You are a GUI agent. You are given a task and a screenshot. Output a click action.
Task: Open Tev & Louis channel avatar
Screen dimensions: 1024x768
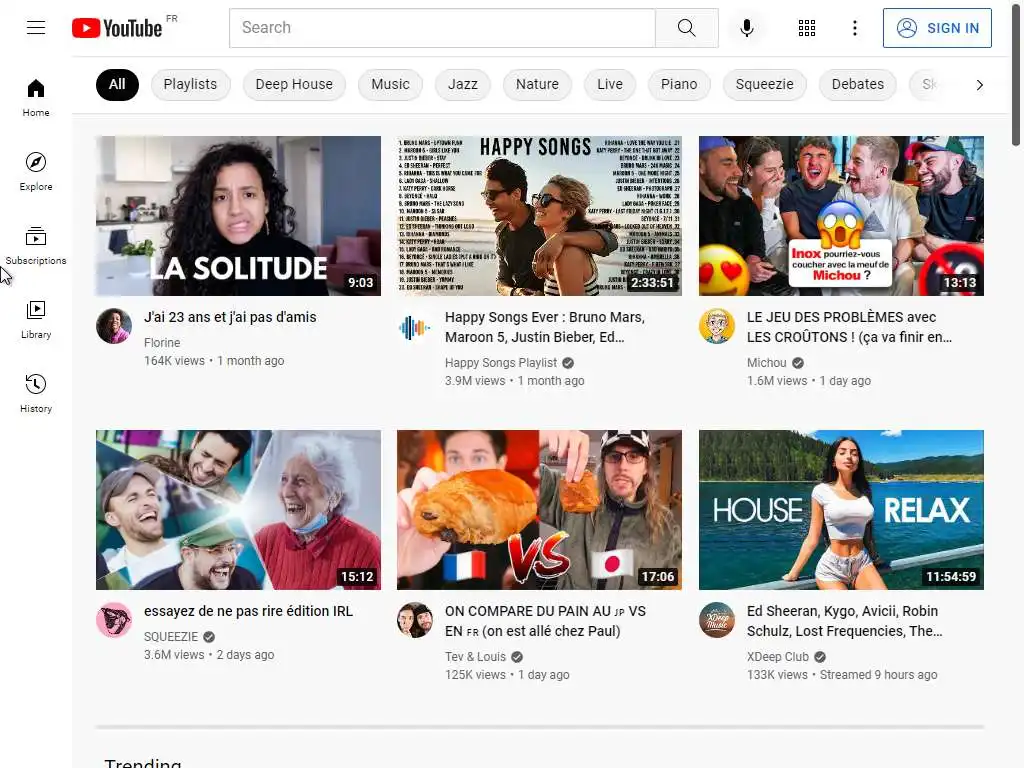pos(415,620)
